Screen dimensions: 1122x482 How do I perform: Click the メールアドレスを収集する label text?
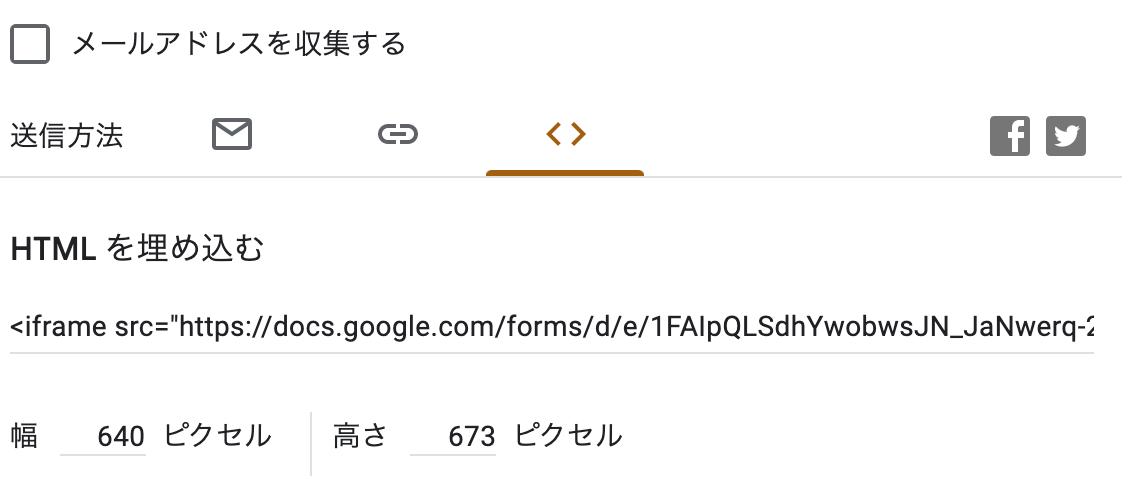[x=239, y=44]
